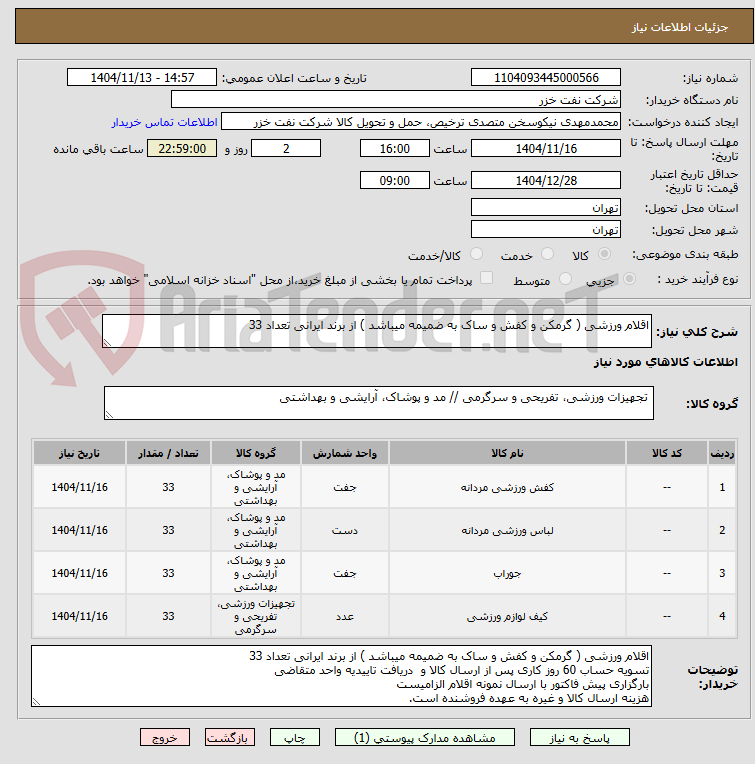Click the price validity time 09:00 field

tap(395, 180)
